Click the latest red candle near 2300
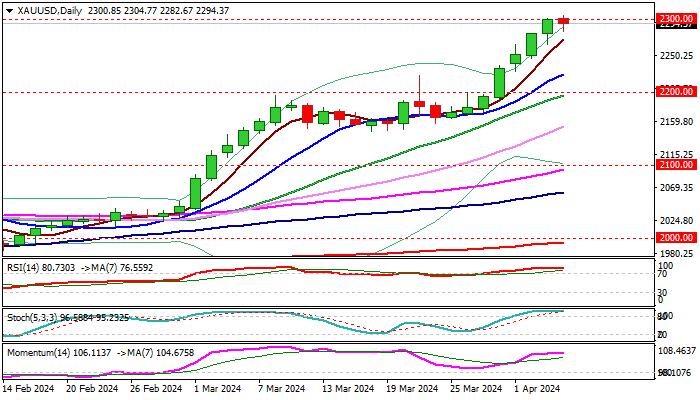The width and height of the screenshot is (700, 400). click(564, 20)
